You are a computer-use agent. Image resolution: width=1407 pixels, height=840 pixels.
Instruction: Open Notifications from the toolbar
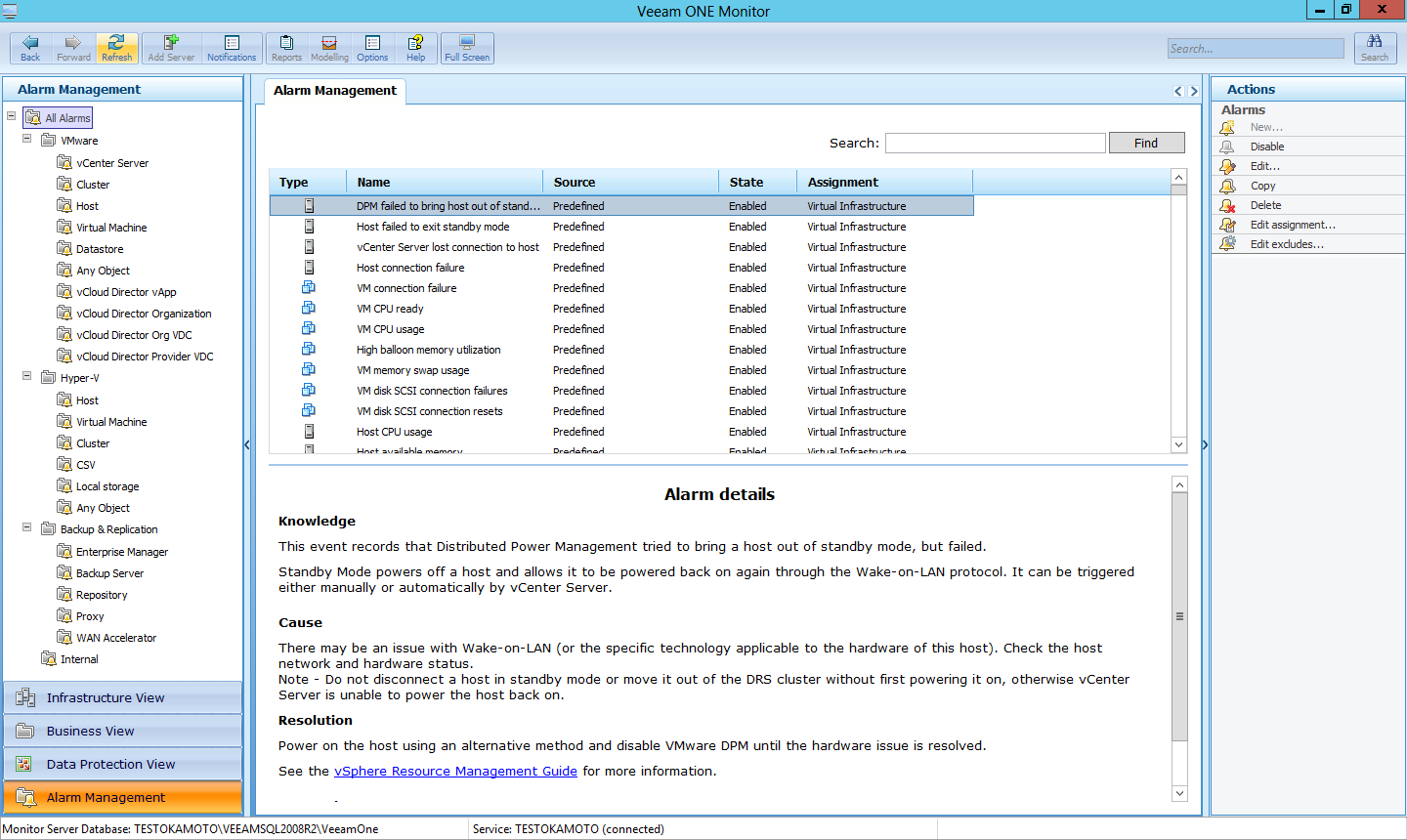(x=232, y=48)
